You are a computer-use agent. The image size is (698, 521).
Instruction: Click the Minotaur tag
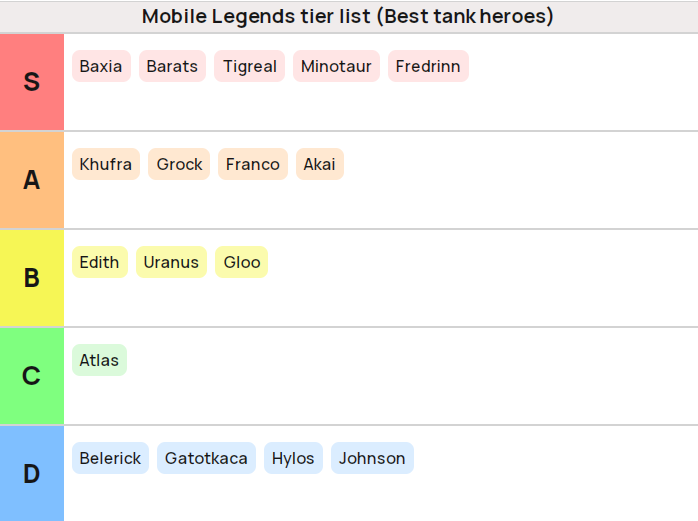coord(336,66)
